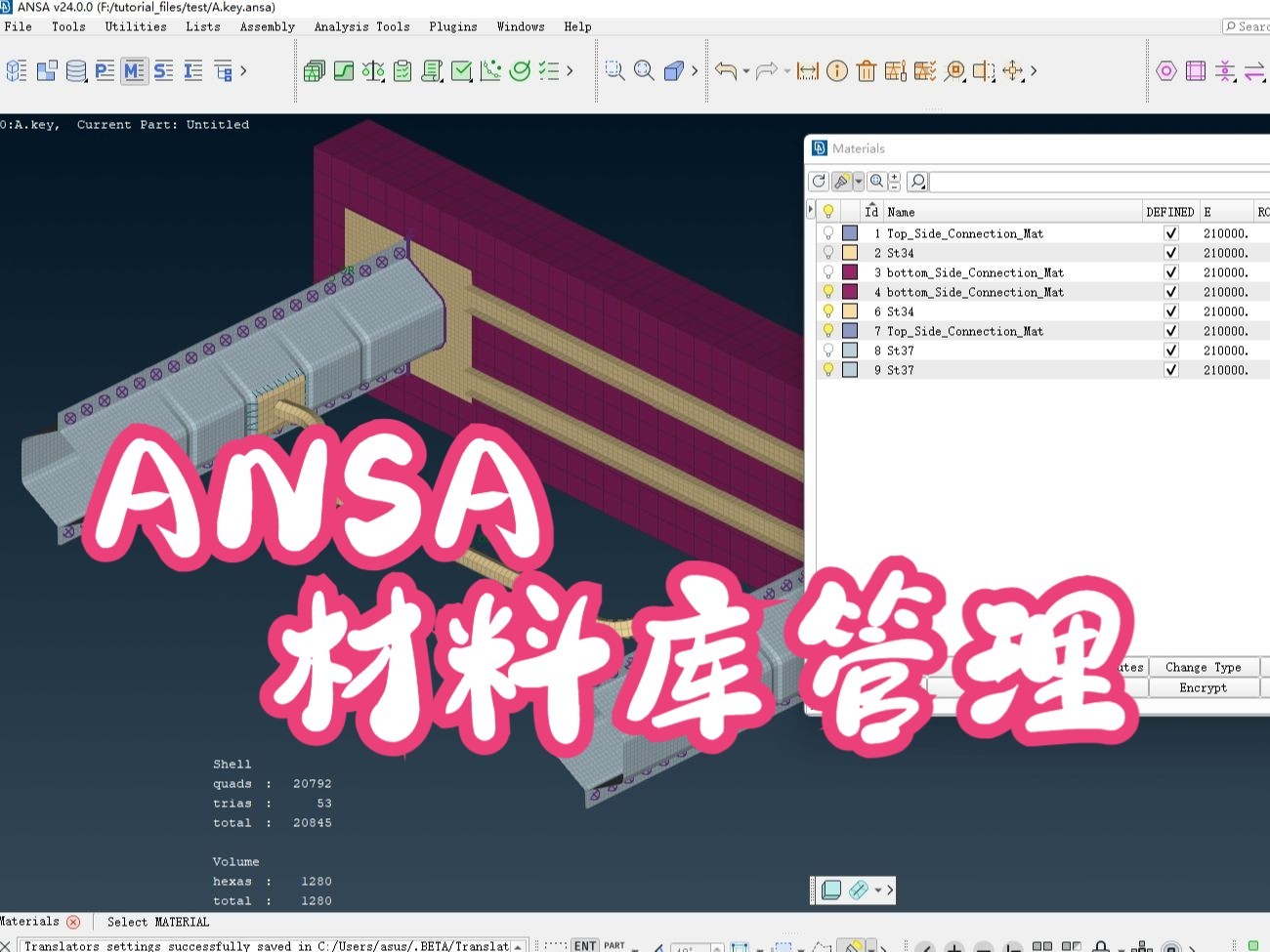Click the pink hexagon toolbar icon
The height and width of the screenshot is (952, 1270).
(1165, 70)
